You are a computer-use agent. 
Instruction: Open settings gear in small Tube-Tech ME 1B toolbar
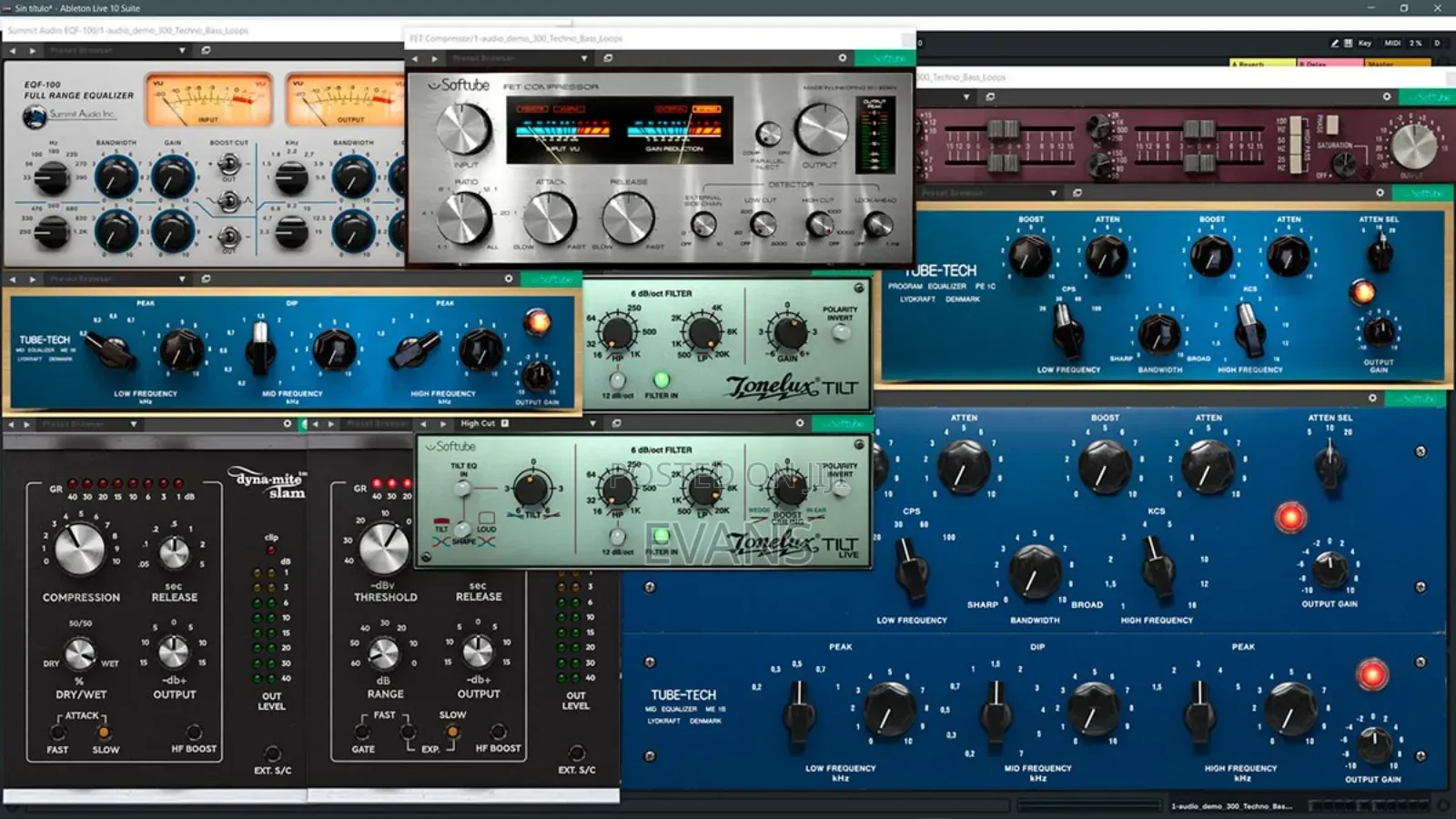pos(509,278)
